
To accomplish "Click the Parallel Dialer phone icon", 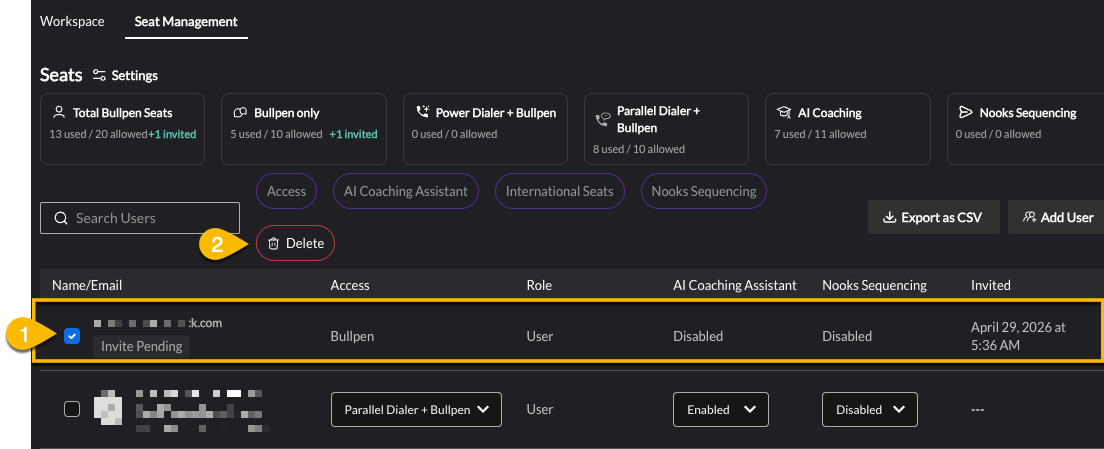I will (603, 120).
